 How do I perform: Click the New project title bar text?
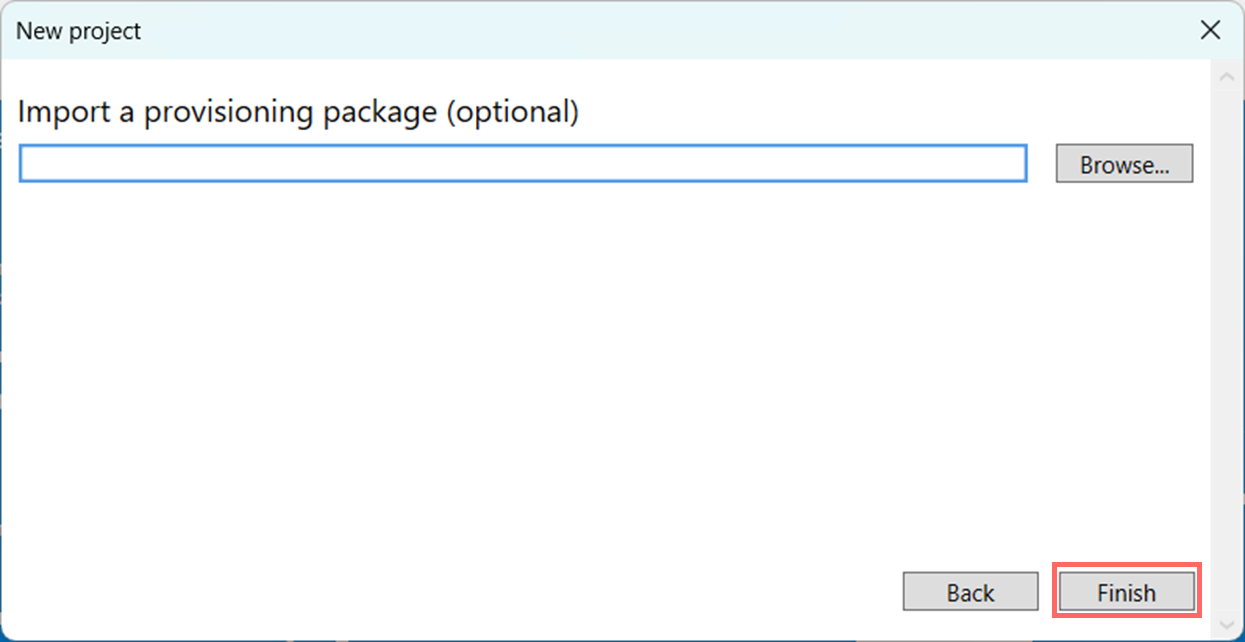78,30
